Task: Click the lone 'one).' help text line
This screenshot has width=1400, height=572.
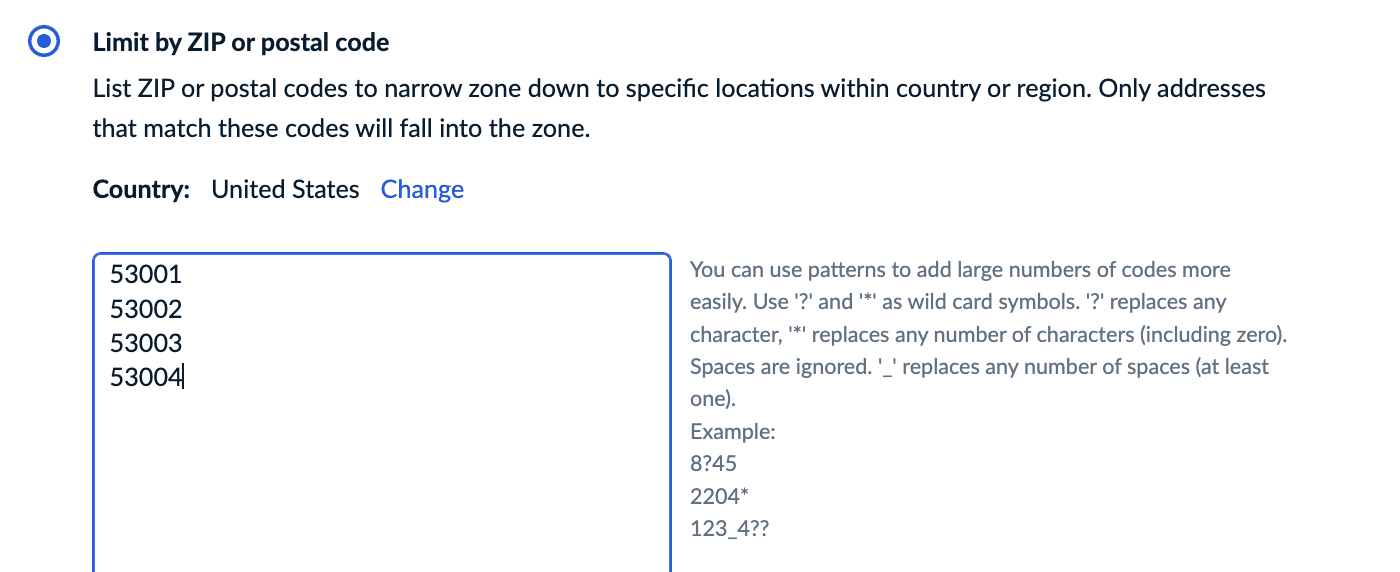Action: coord(712,399)
